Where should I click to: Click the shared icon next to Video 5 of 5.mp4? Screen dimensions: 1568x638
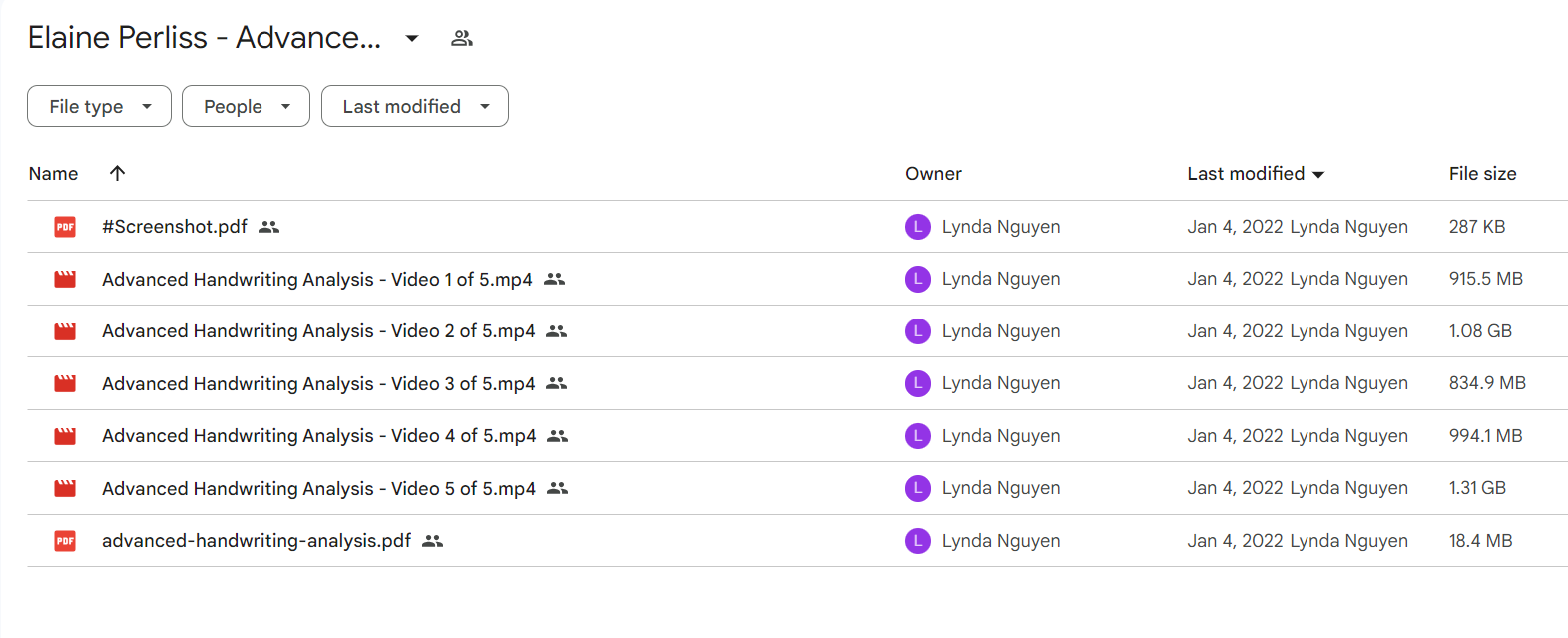click(x=557, y=488)
